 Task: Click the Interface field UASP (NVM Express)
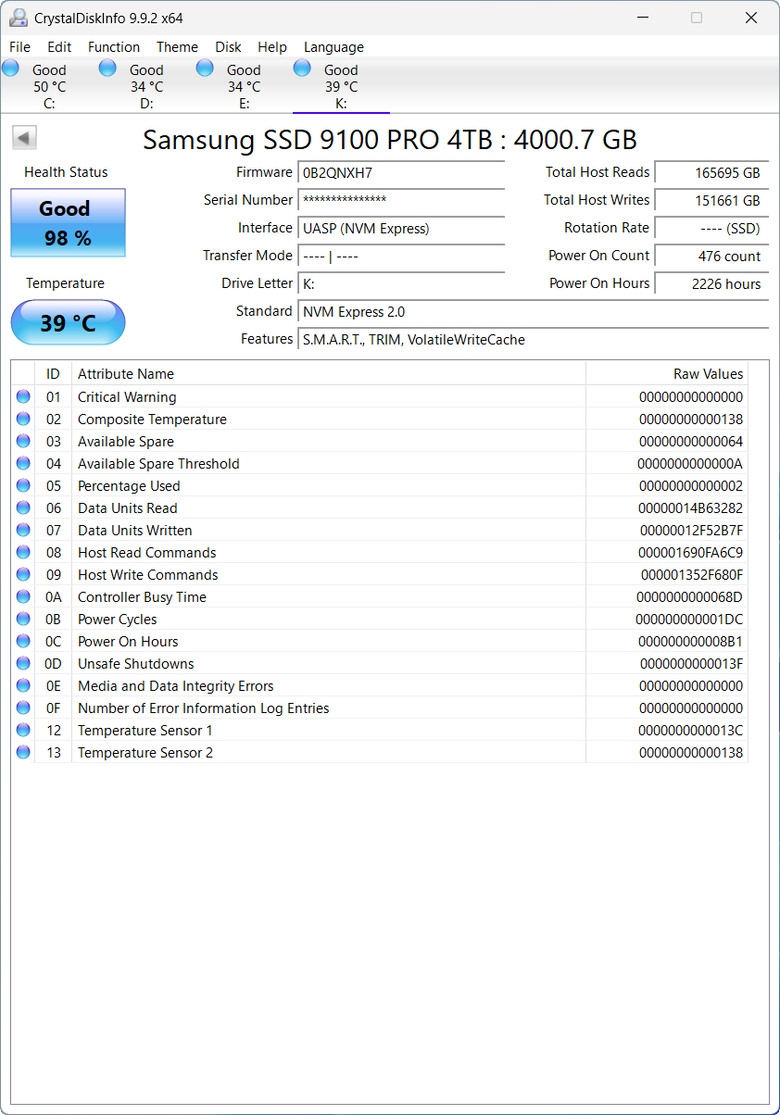point(402,228)
